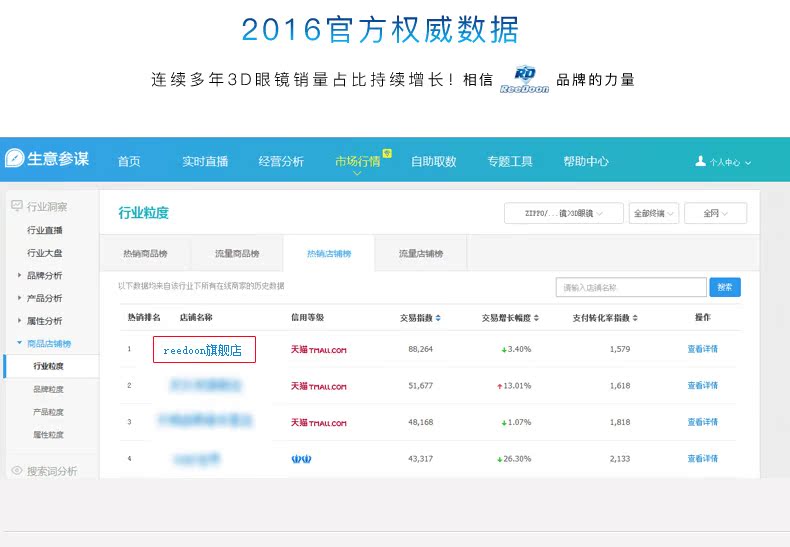Expand 产品分析 in the sidebar
Viewport: 790px width, 547px height.
(20, 298)
